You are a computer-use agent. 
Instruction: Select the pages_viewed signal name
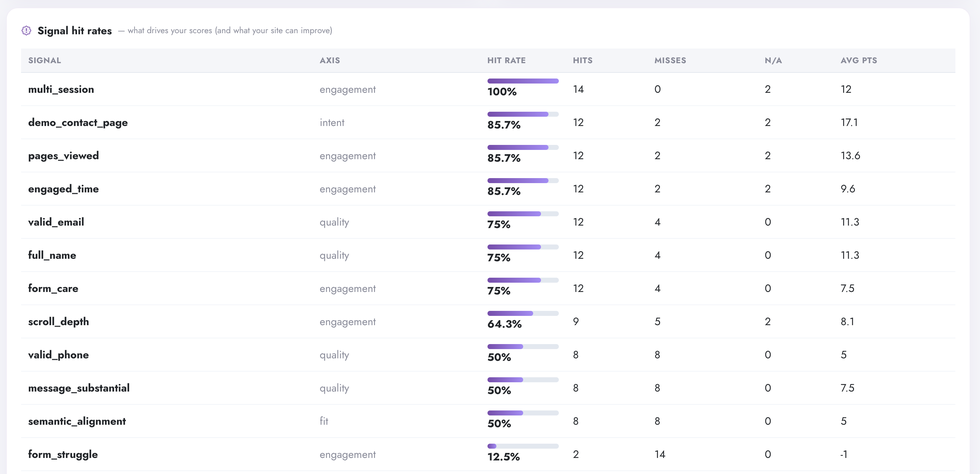click(63, 156)
